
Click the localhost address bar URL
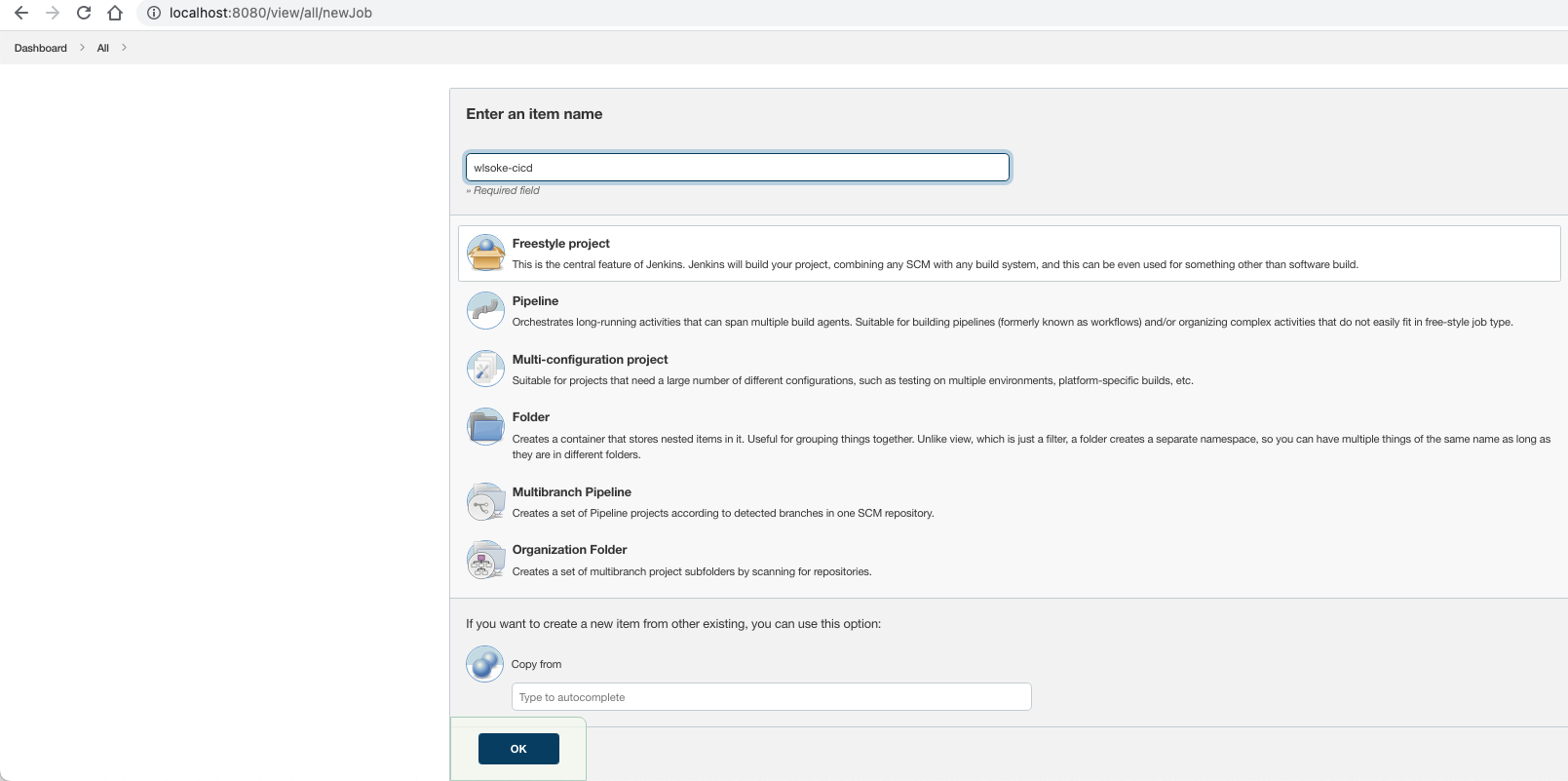click(271, 13)
